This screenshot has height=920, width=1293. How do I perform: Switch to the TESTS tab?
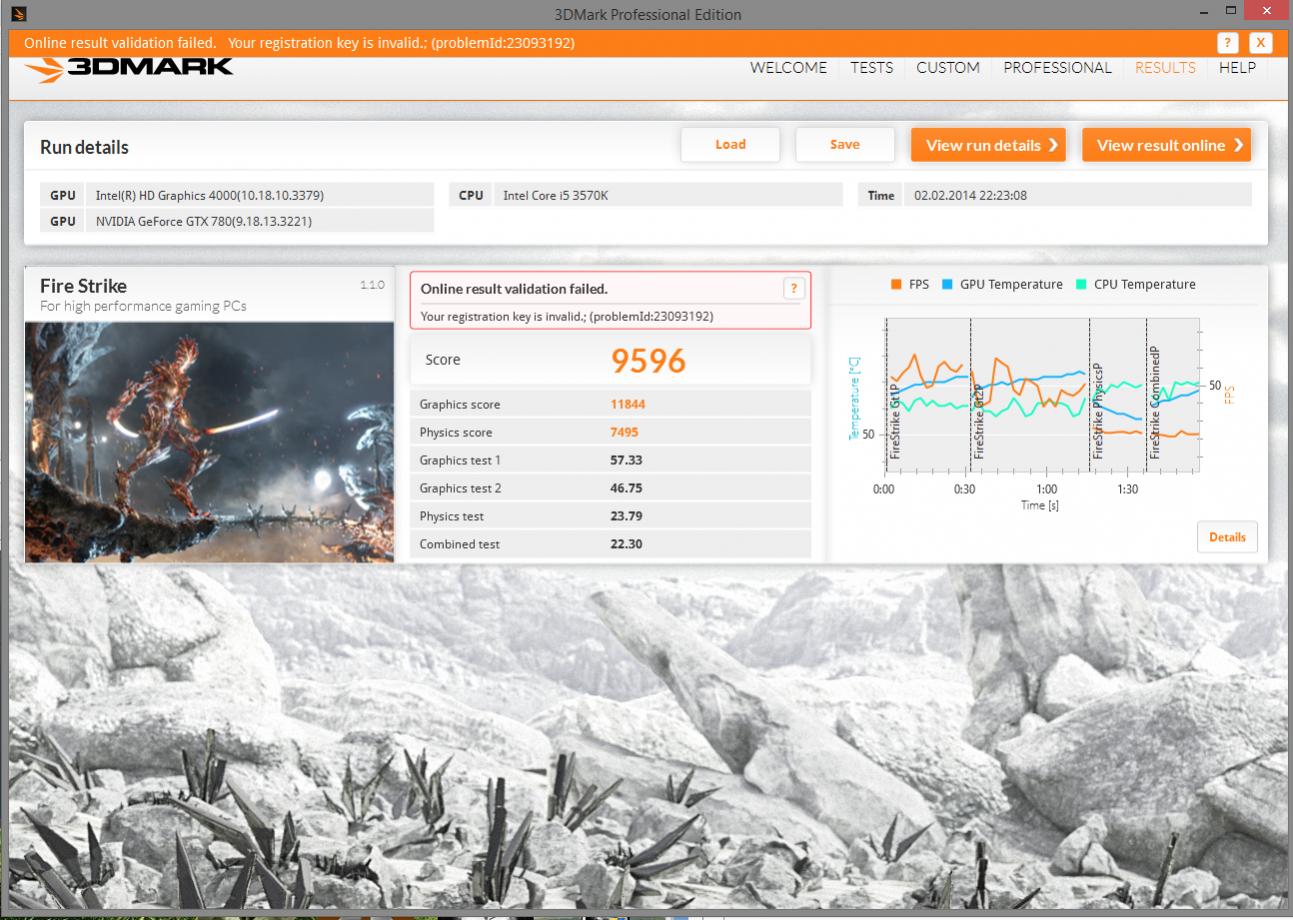click(x=872, y=68)
